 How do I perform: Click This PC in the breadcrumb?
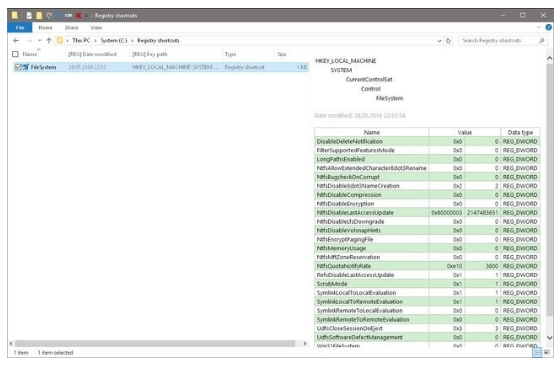(x=81, y=41)
